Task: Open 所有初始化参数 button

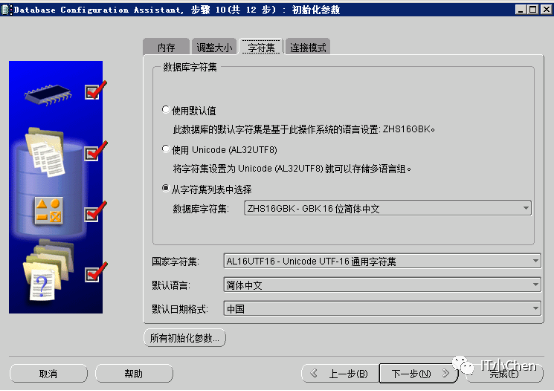Action: coord(184,338)
